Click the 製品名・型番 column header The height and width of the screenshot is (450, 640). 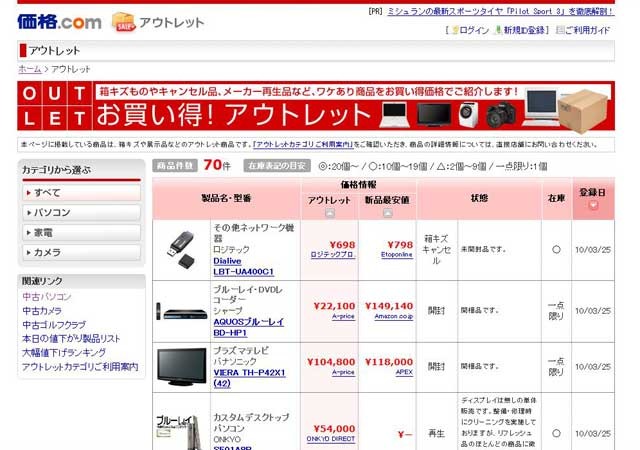226,198
